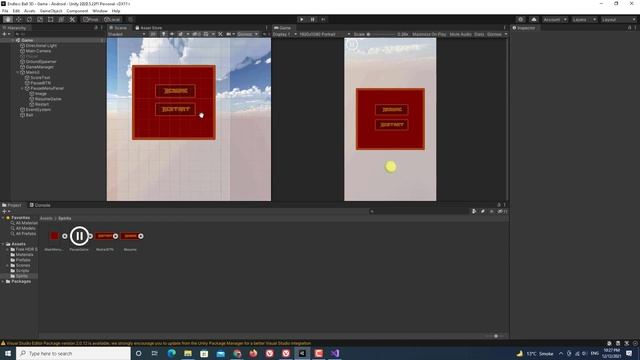Toggle Local/Global handle rotation
This screenshot has width=640, height=360.
coord(111,20)
